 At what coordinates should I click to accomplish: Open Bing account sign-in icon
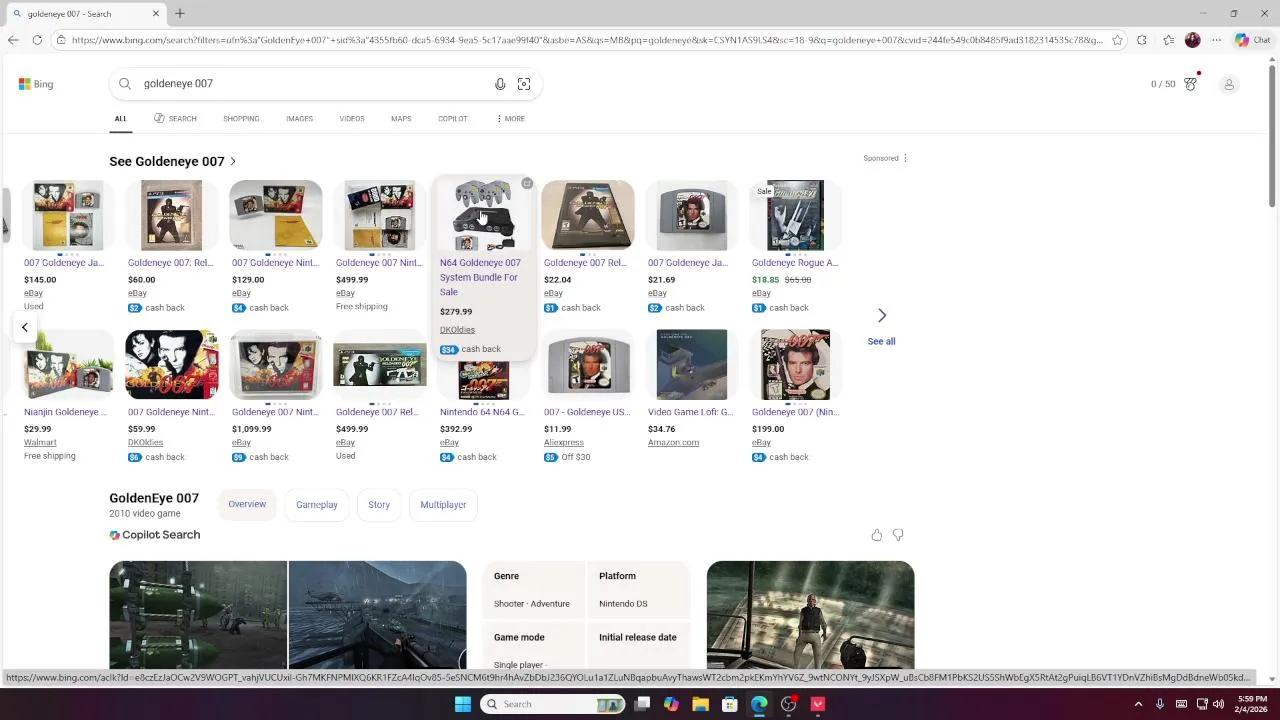coord(1229,84)
